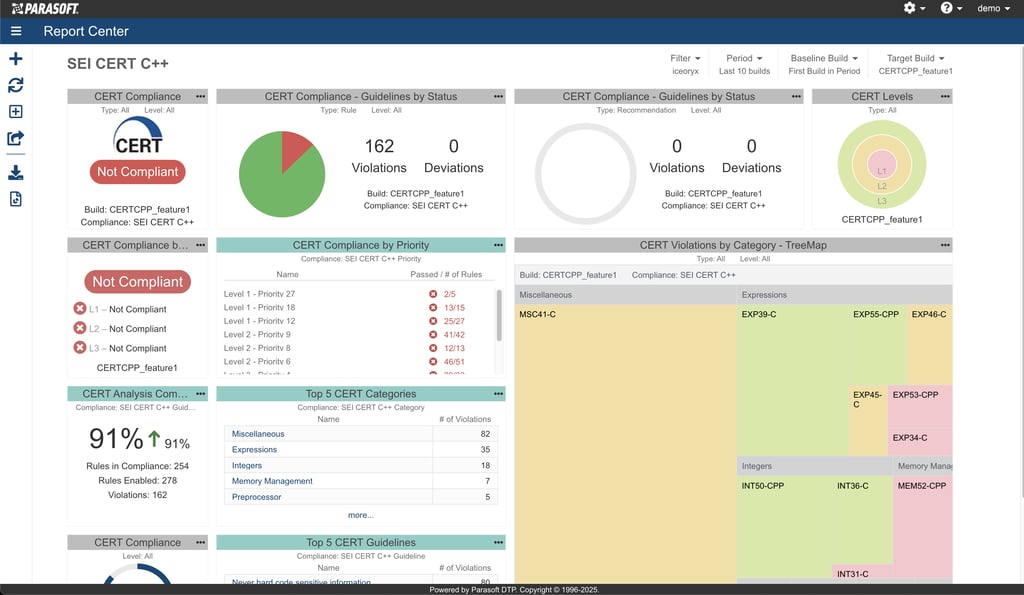
Task: Click the 46/51 result for Level 2 Priority 6
Action: [x=454, y=362]
